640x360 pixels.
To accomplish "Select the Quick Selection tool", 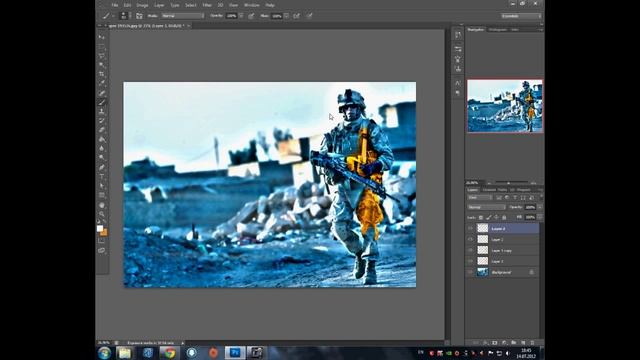I will (102, 64).
